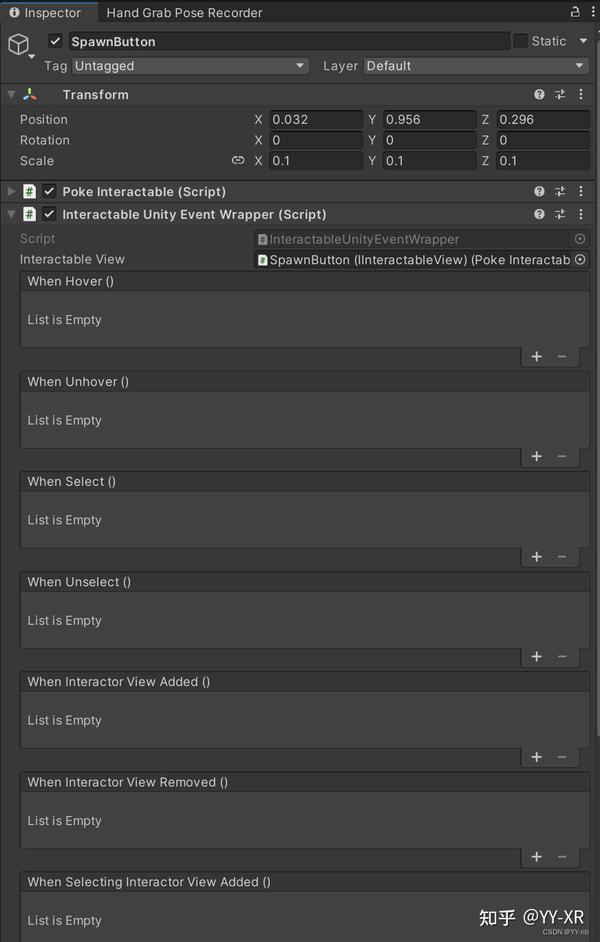Image resolution: width=600 pixels, height=942 pixels.
Task: Click the Script field object picker circle
Action: (x=580, y=238)
